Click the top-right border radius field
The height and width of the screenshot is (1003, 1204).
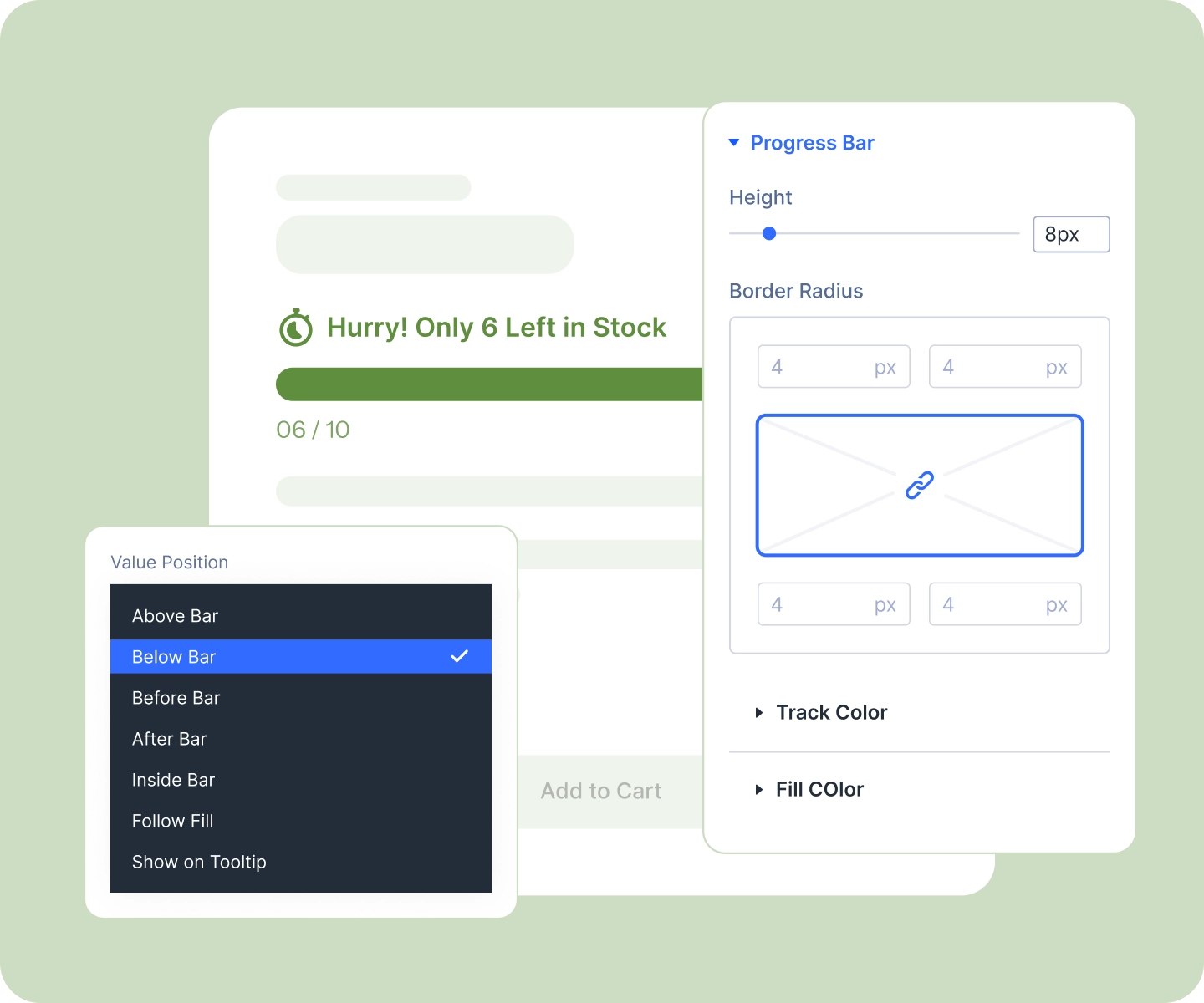pos(1005,367)
